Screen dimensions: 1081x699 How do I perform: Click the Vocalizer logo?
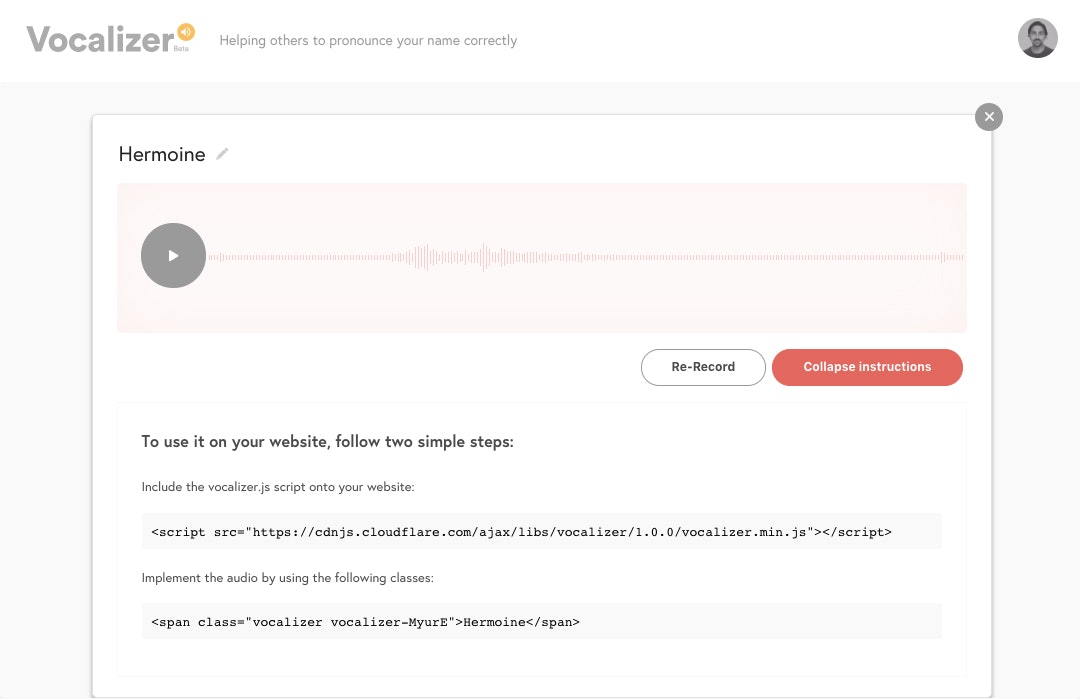click(110, 39)
